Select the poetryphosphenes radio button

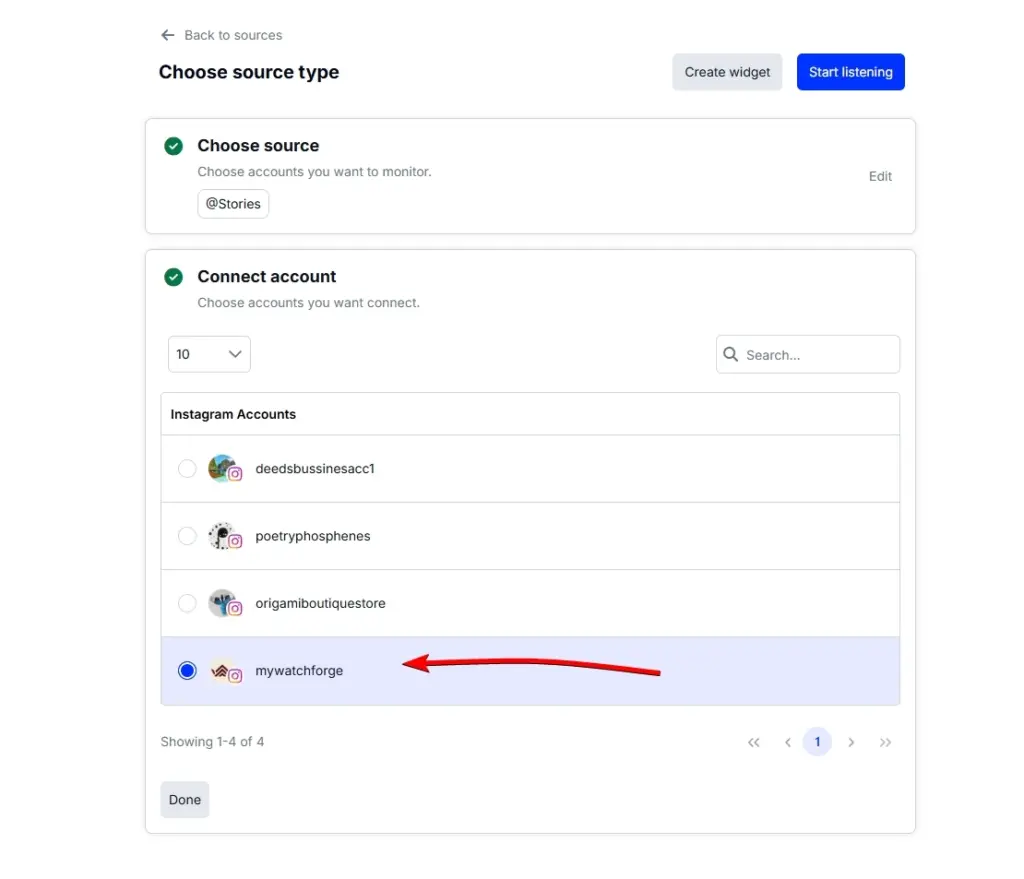click(x=187, y=535)
